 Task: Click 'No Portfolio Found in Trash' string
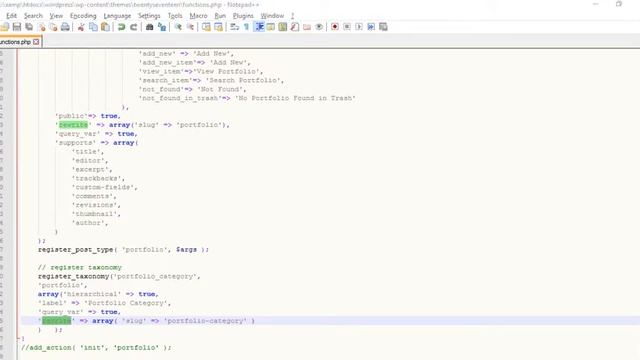tap(295, 98)
